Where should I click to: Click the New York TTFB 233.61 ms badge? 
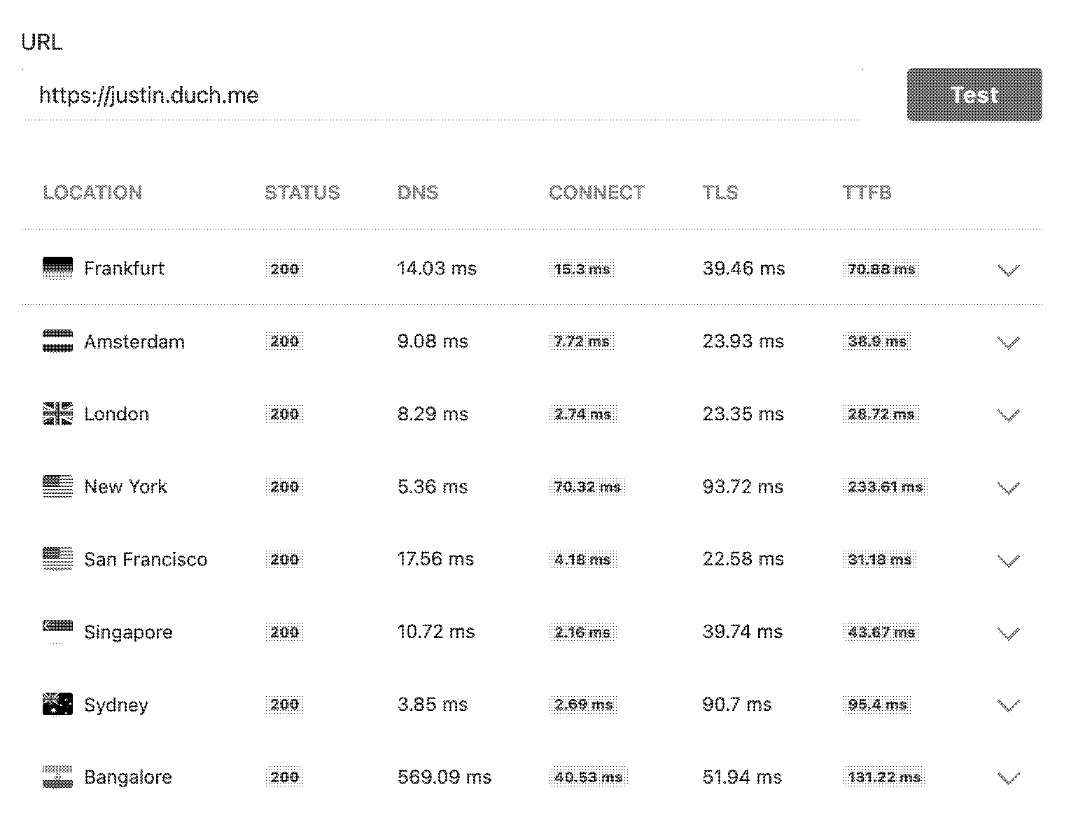[884, 488]
